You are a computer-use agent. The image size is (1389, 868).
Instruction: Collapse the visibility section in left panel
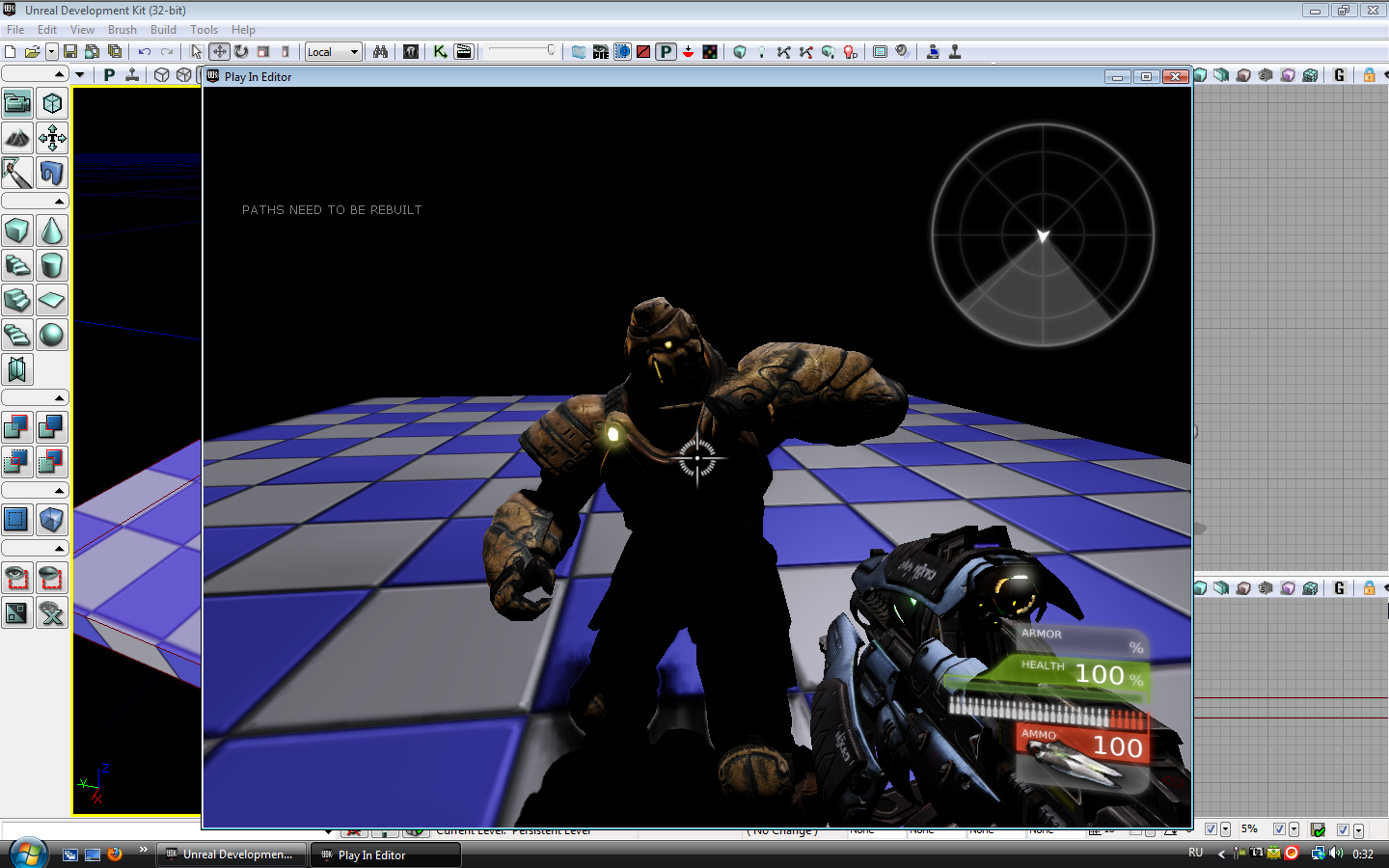click(35, 548)
